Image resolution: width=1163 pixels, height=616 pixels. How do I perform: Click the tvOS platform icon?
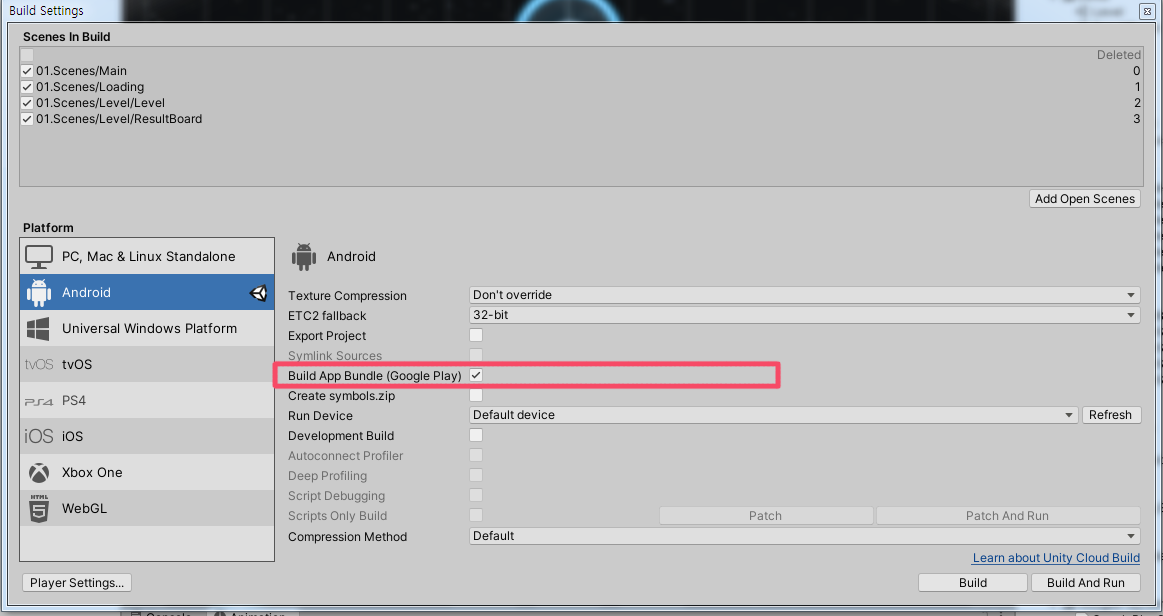coord(39,365)
